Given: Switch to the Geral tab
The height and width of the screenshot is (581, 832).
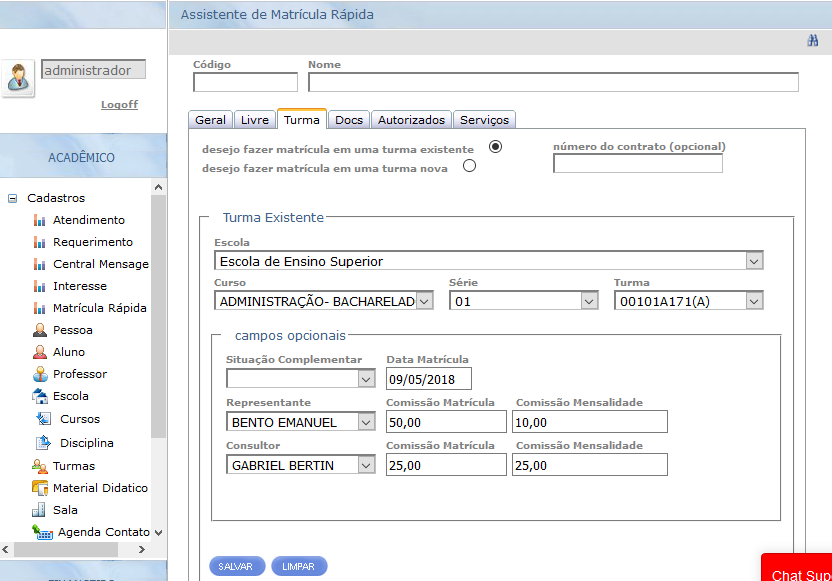Looking at the screenshot, I should pos(211,120).
